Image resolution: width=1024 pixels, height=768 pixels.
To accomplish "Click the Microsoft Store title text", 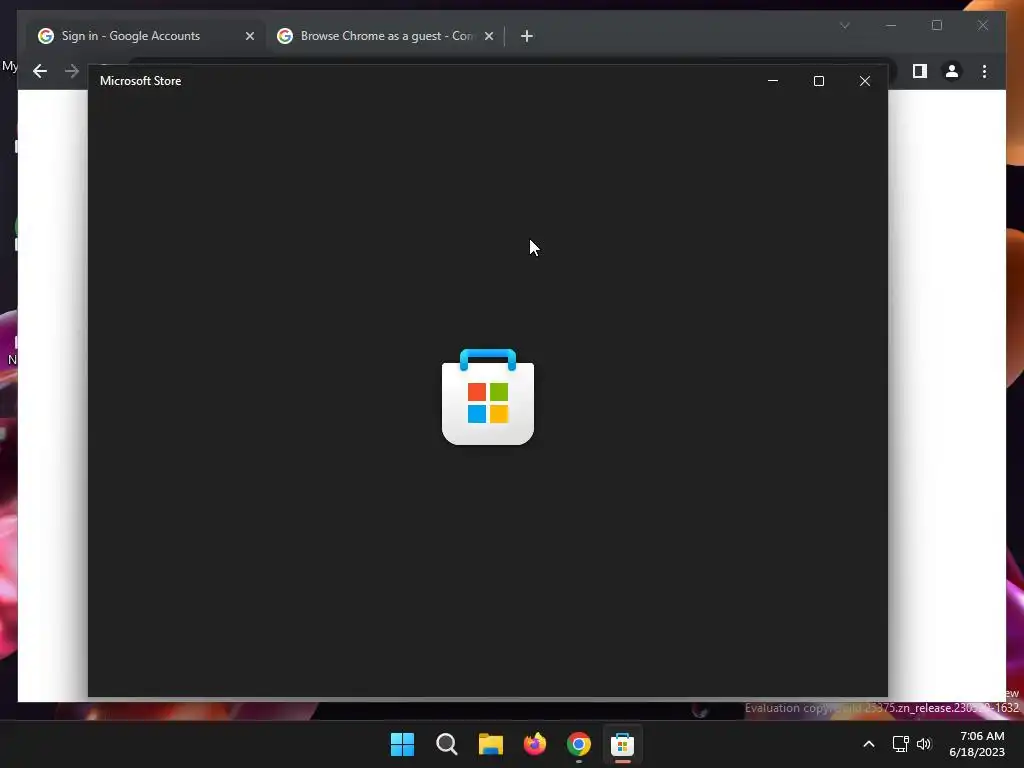I will coord(140,81).
